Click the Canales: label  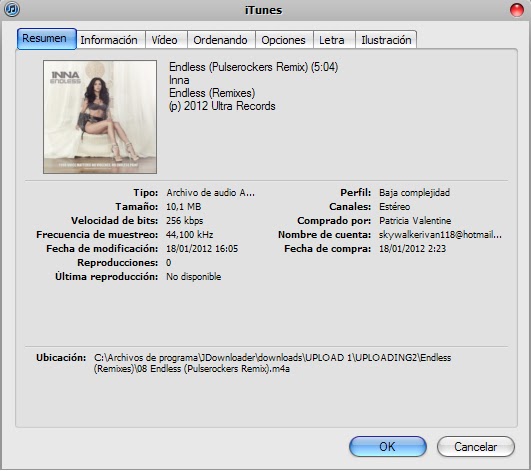click(x=350, y=207)
